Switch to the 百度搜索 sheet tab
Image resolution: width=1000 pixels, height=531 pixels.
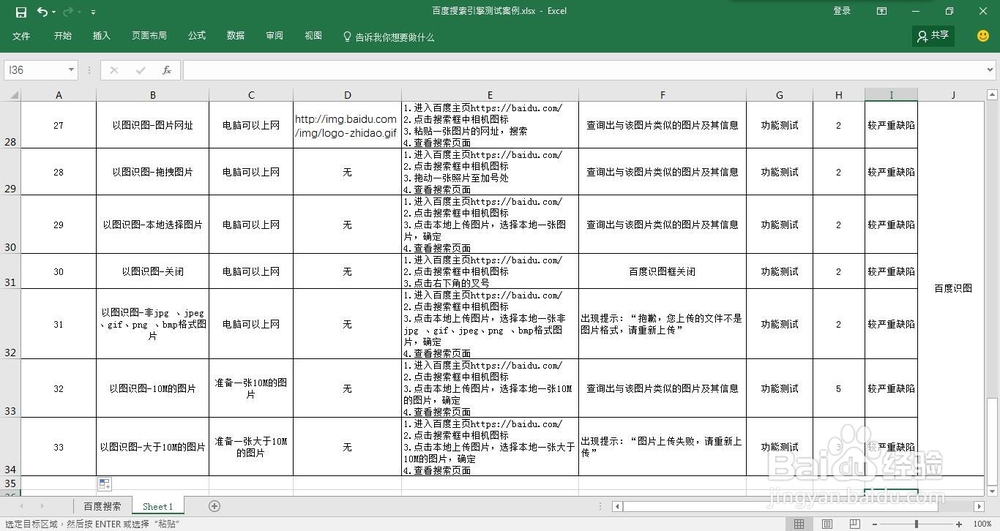point(102,506)
